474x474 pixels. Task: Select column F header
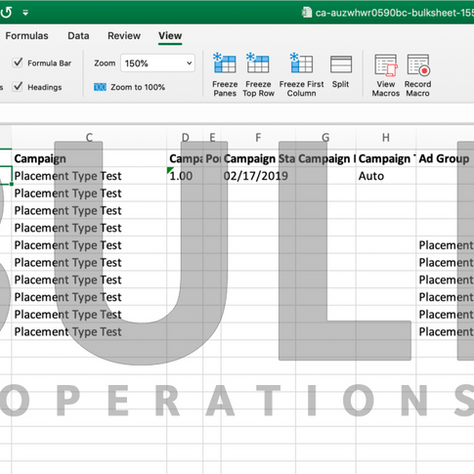(x=258, y=137)
